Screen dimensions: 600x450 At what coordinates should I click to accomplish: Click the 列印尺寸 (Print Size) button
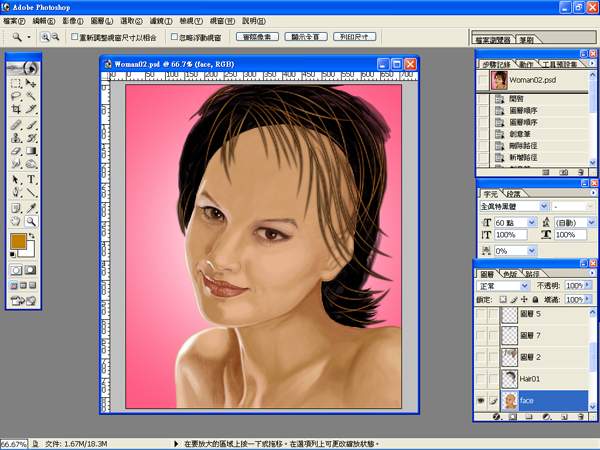point(354,37)
